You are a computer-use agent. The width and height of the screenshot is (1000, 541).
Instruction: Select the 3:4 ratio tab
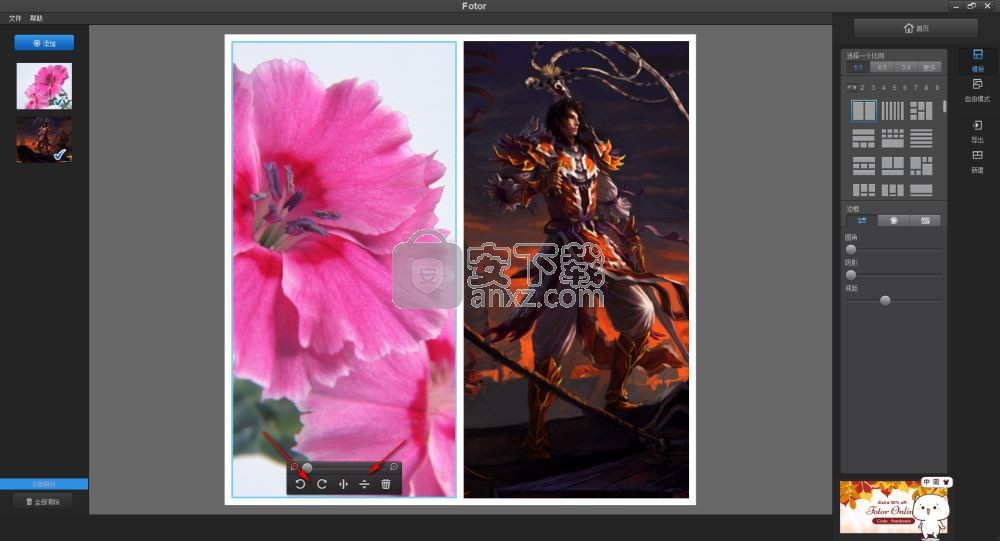coord(905,68)
